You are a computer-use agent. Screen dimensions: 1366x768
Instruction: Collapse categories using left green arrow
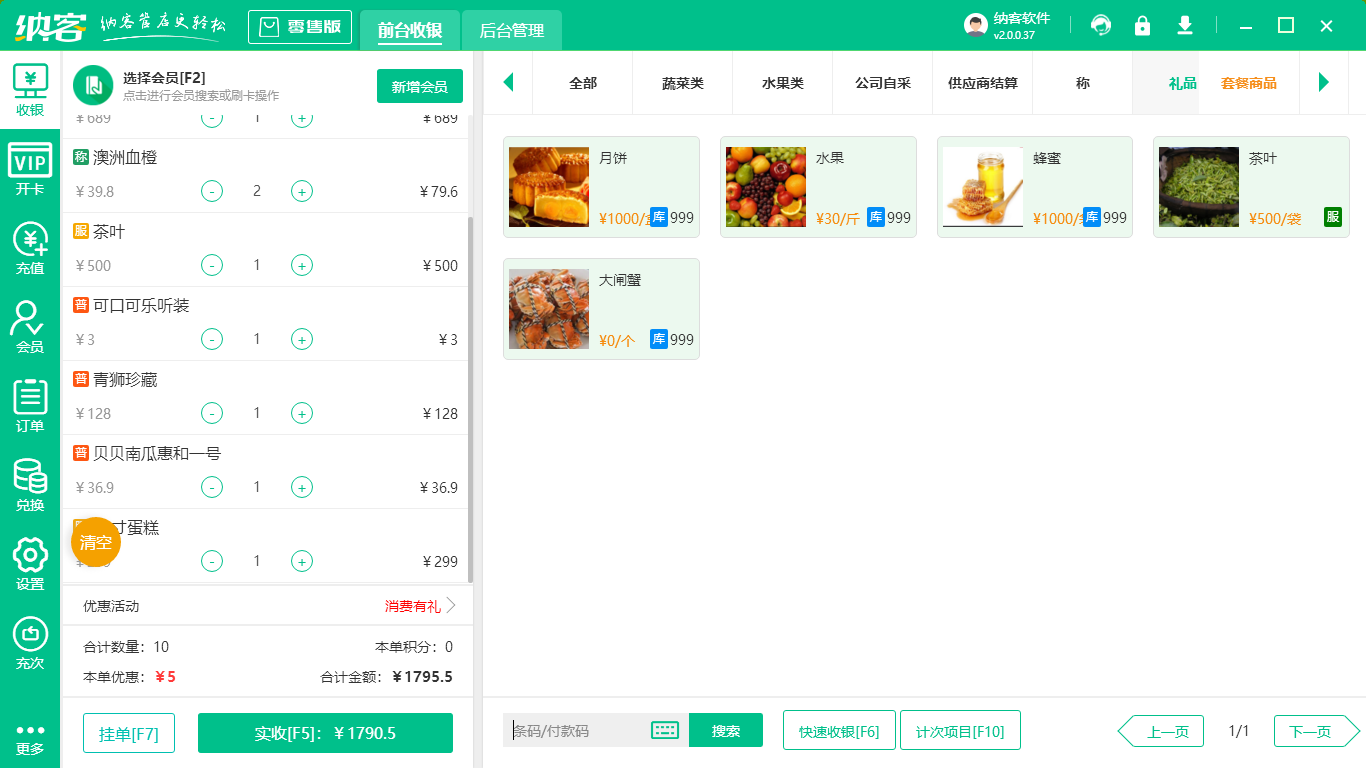click(508, 83)
